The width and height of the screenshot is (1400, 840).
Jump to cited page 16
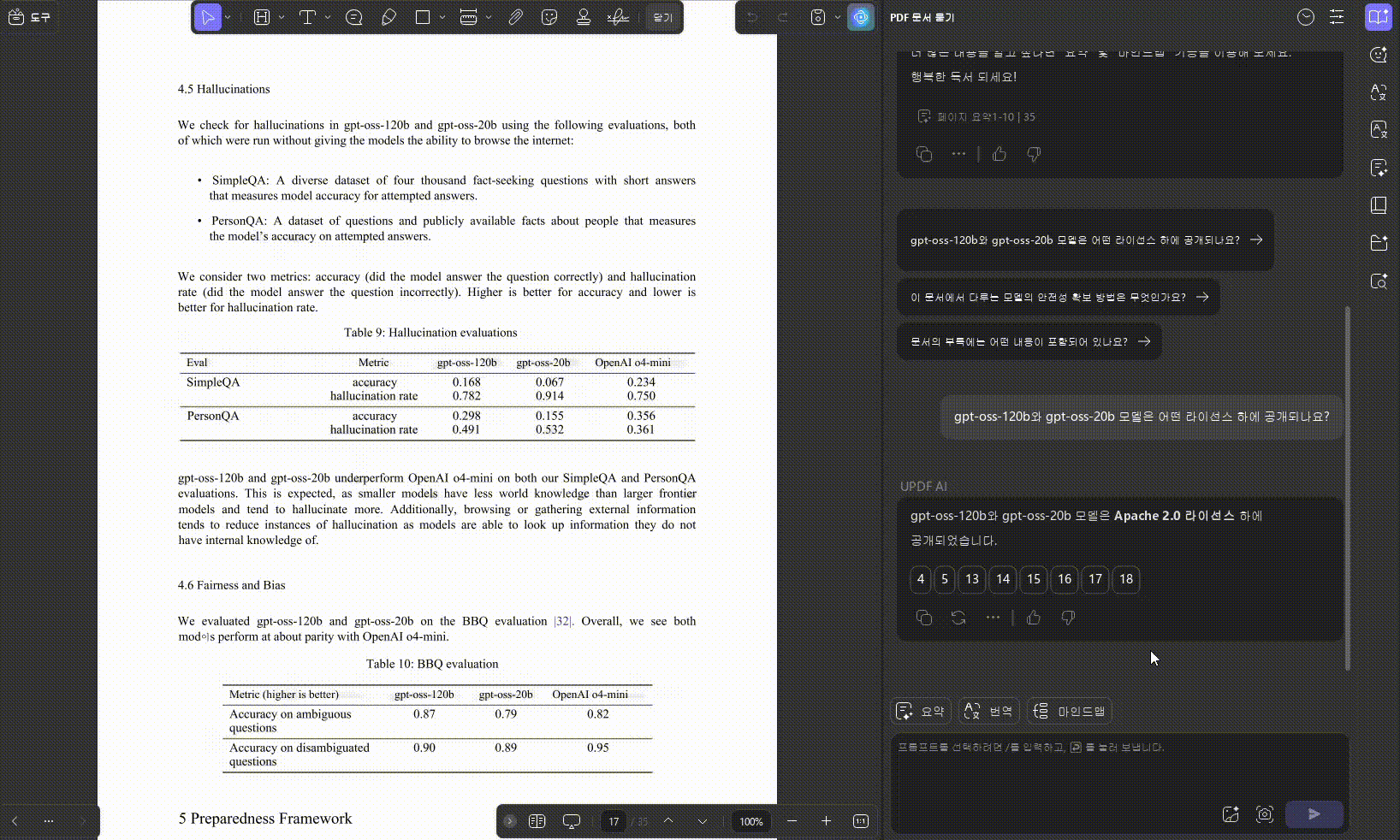click(x=1065, y=579)
